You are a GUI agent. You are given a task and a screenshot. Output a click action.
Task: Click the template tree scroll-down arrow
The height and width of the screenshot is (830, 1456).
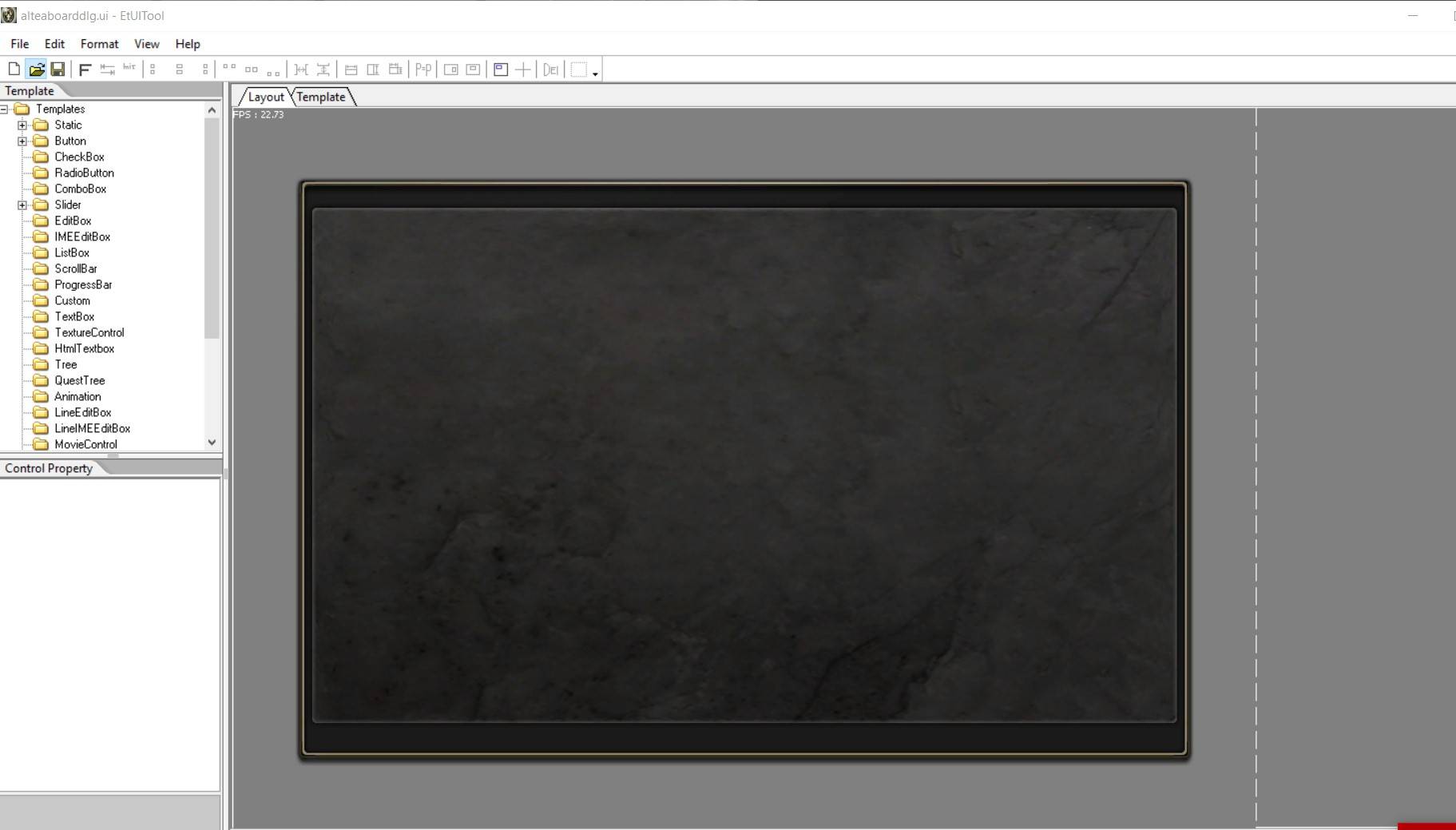212,443
